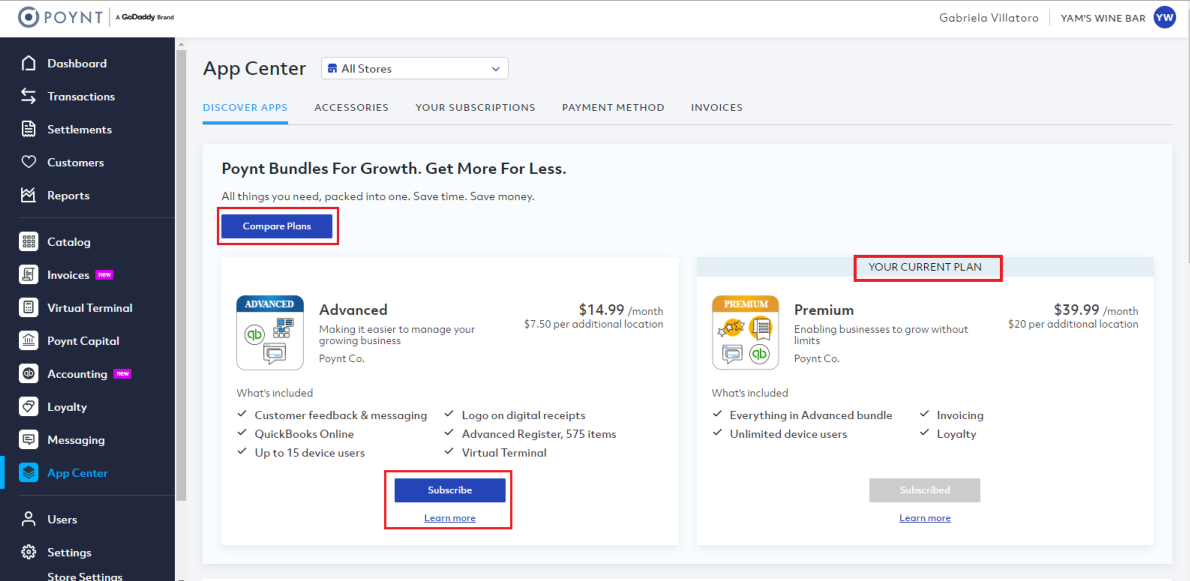
Task: Open the Payment Method tab
Action: tap(613, 108)
